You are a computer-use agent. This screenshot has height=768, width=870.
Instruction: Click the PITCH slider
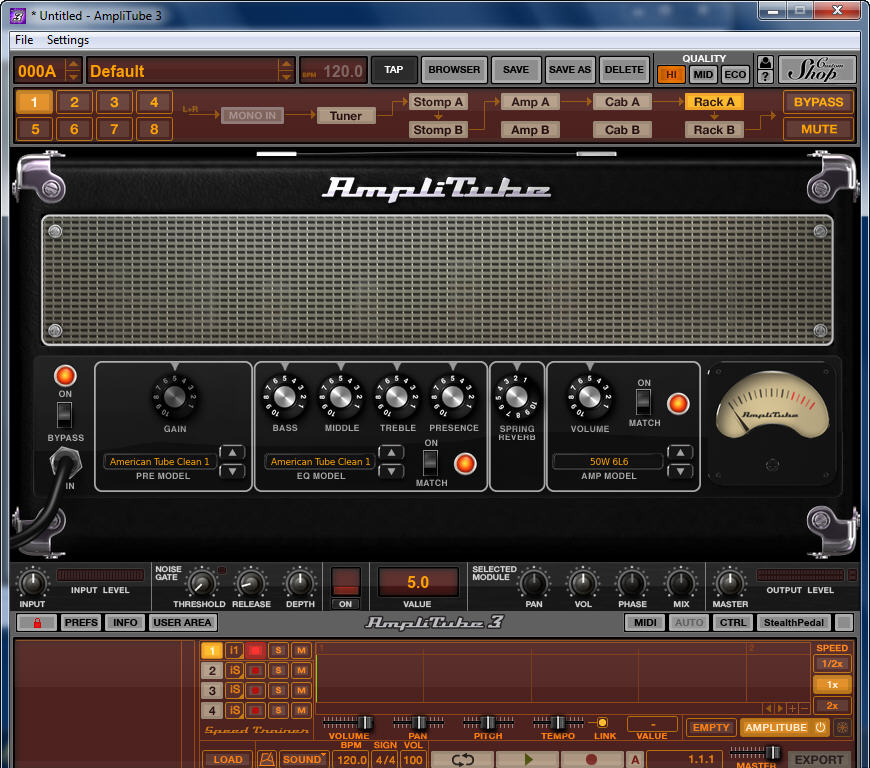coord(488,722)
